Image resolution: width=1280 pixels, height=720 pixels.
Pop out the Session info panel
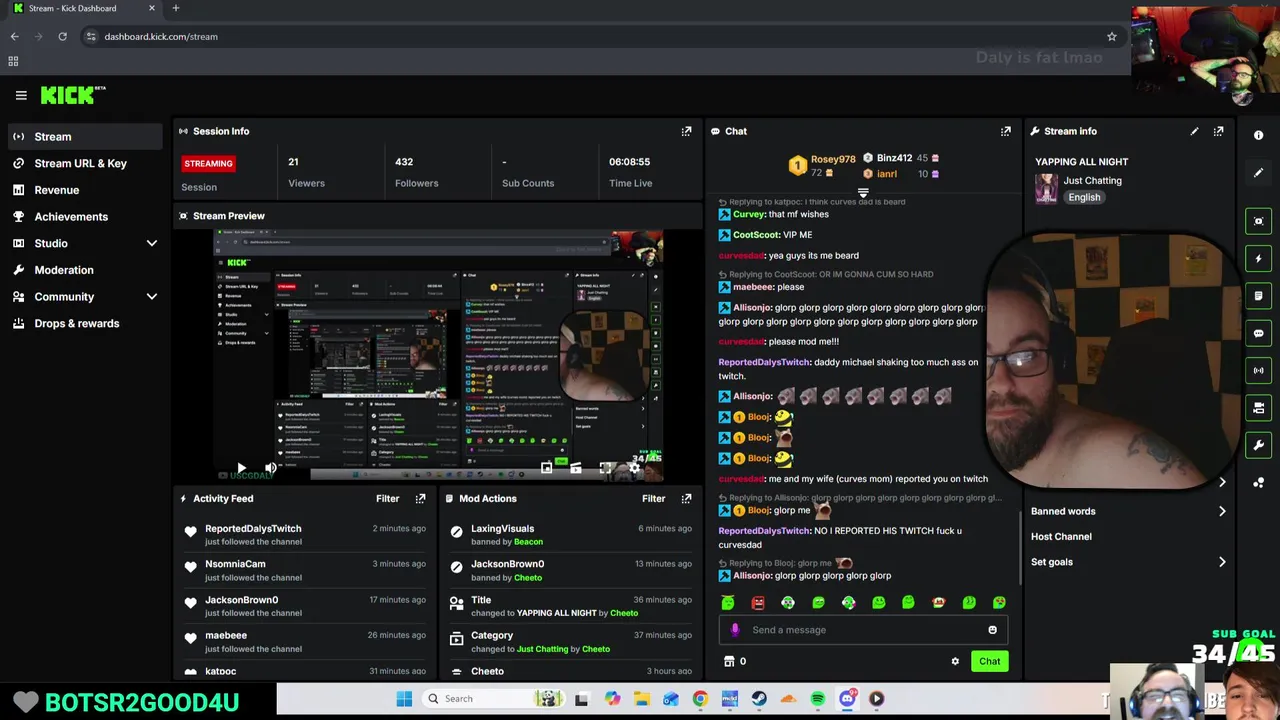click(686, 131)
